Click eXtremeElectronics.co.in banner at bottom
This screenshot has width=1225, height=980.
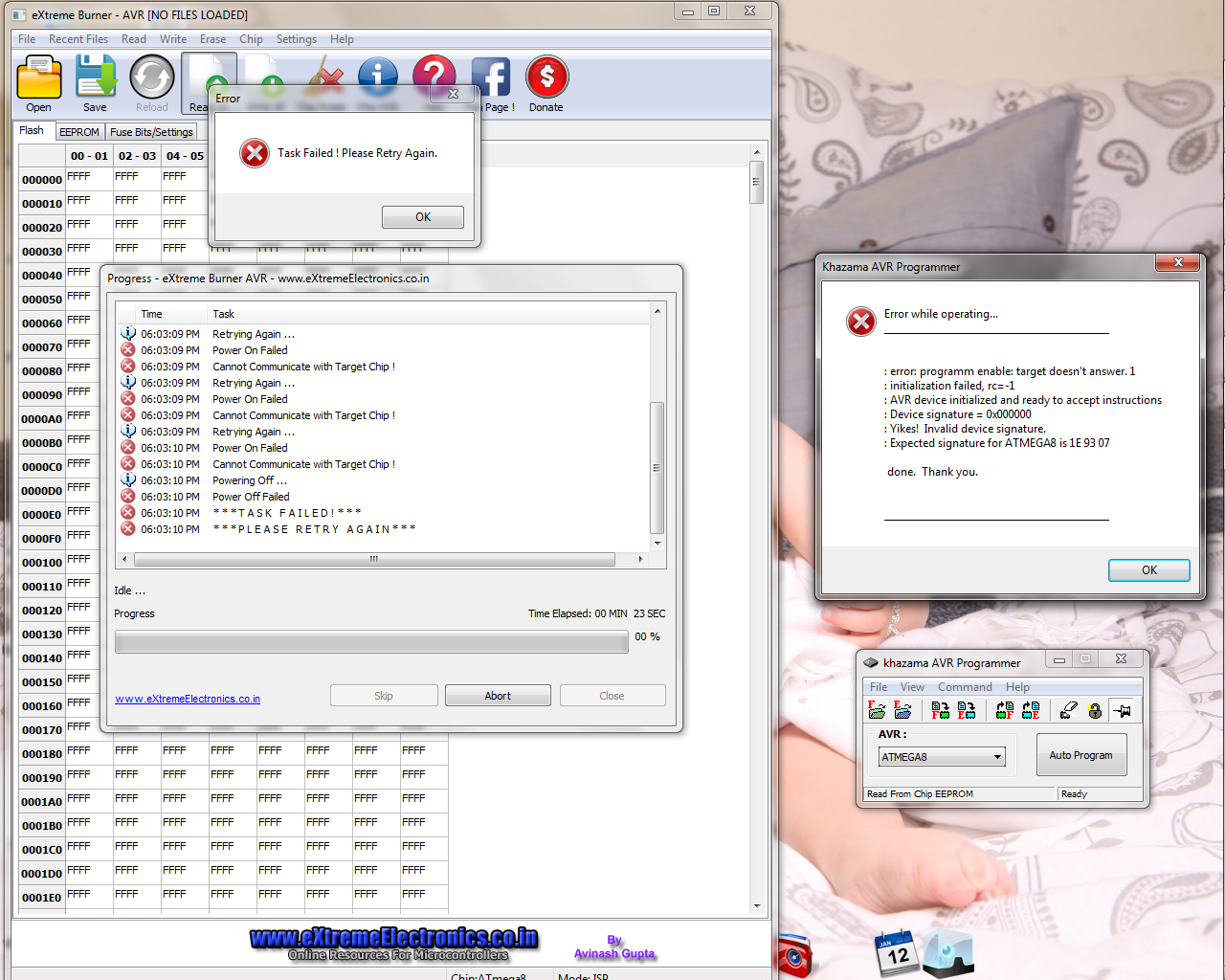click(394, 944)
